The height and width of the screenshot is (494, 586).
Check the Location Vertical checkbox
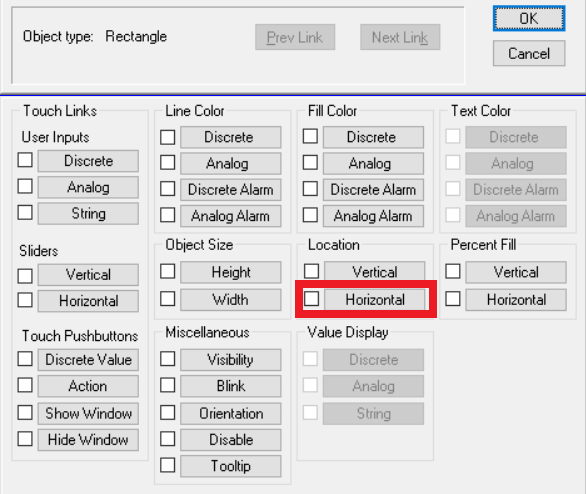point(311,271)
